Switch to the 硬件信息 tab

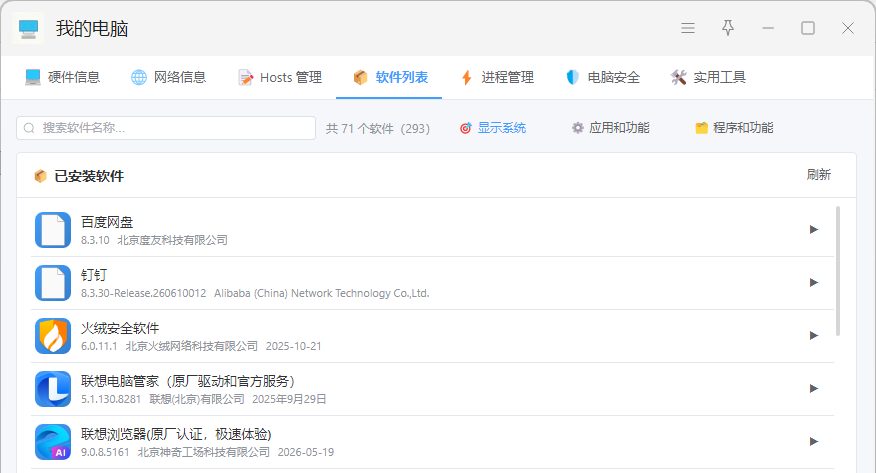(x=63, y=77)
